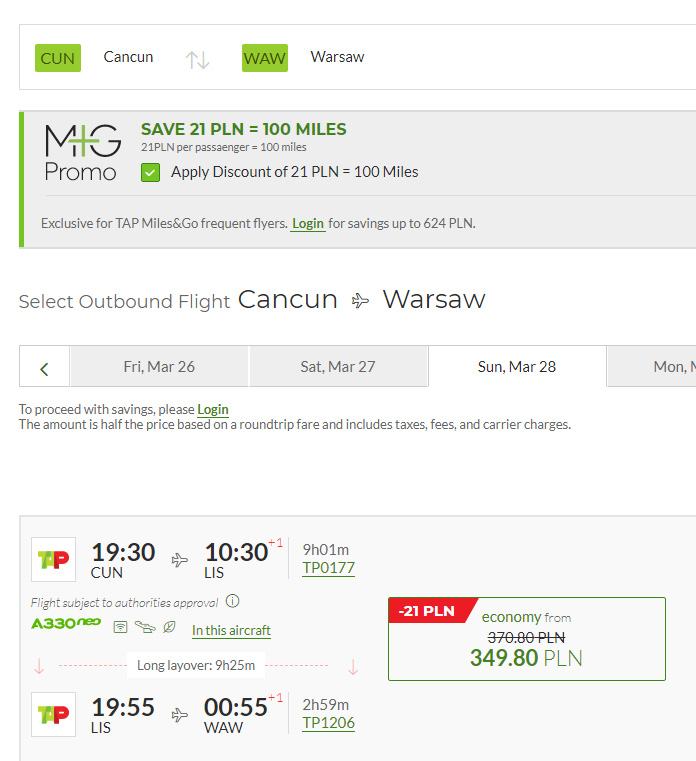Select the CUN airport code badge
The image size is (696, 761).
pyautogui.click(x=58, y=58)
